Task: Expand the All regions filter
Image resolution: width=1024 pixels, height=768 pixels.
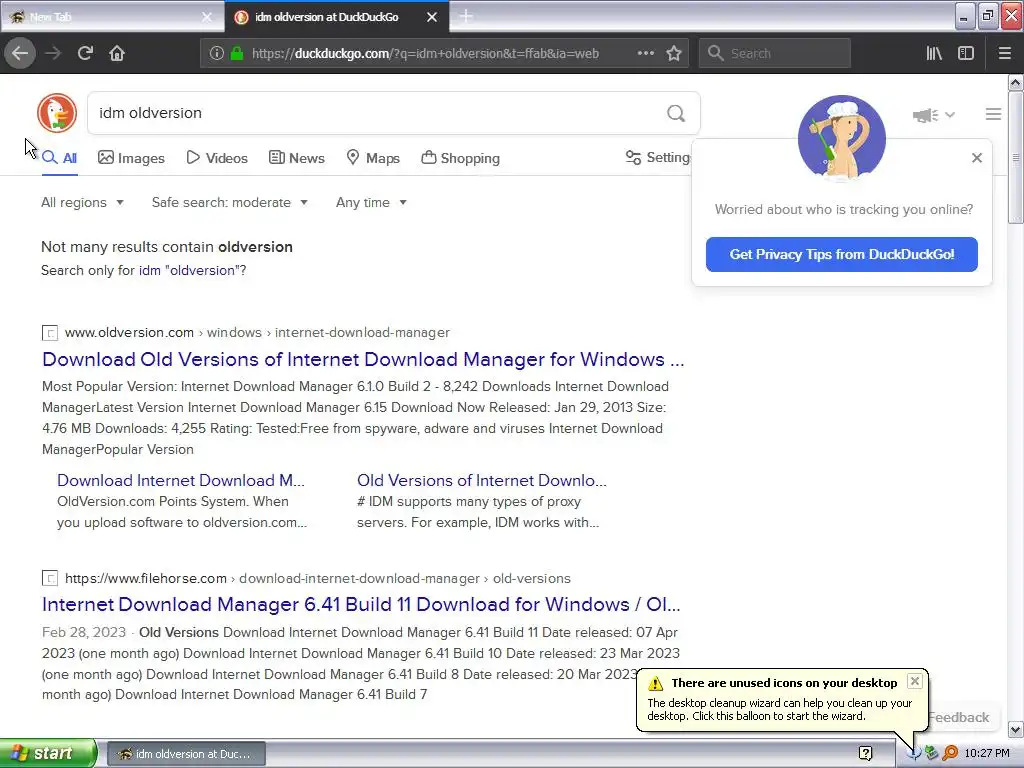Action: (x=82, y=202)
